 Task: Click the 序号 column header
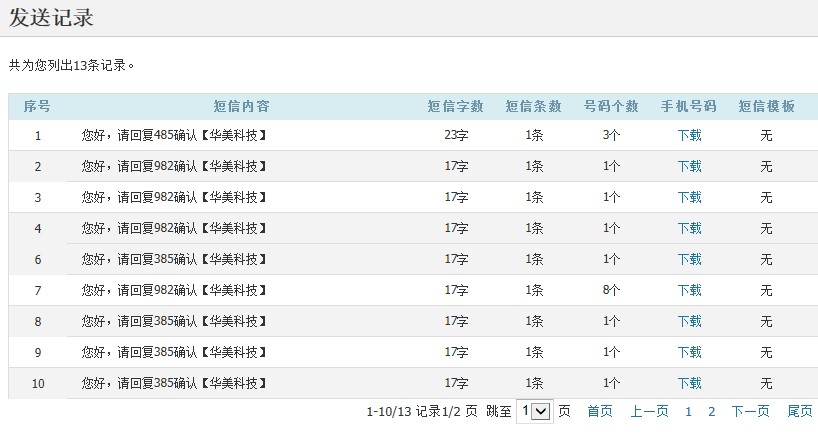(x=38, y=106)
